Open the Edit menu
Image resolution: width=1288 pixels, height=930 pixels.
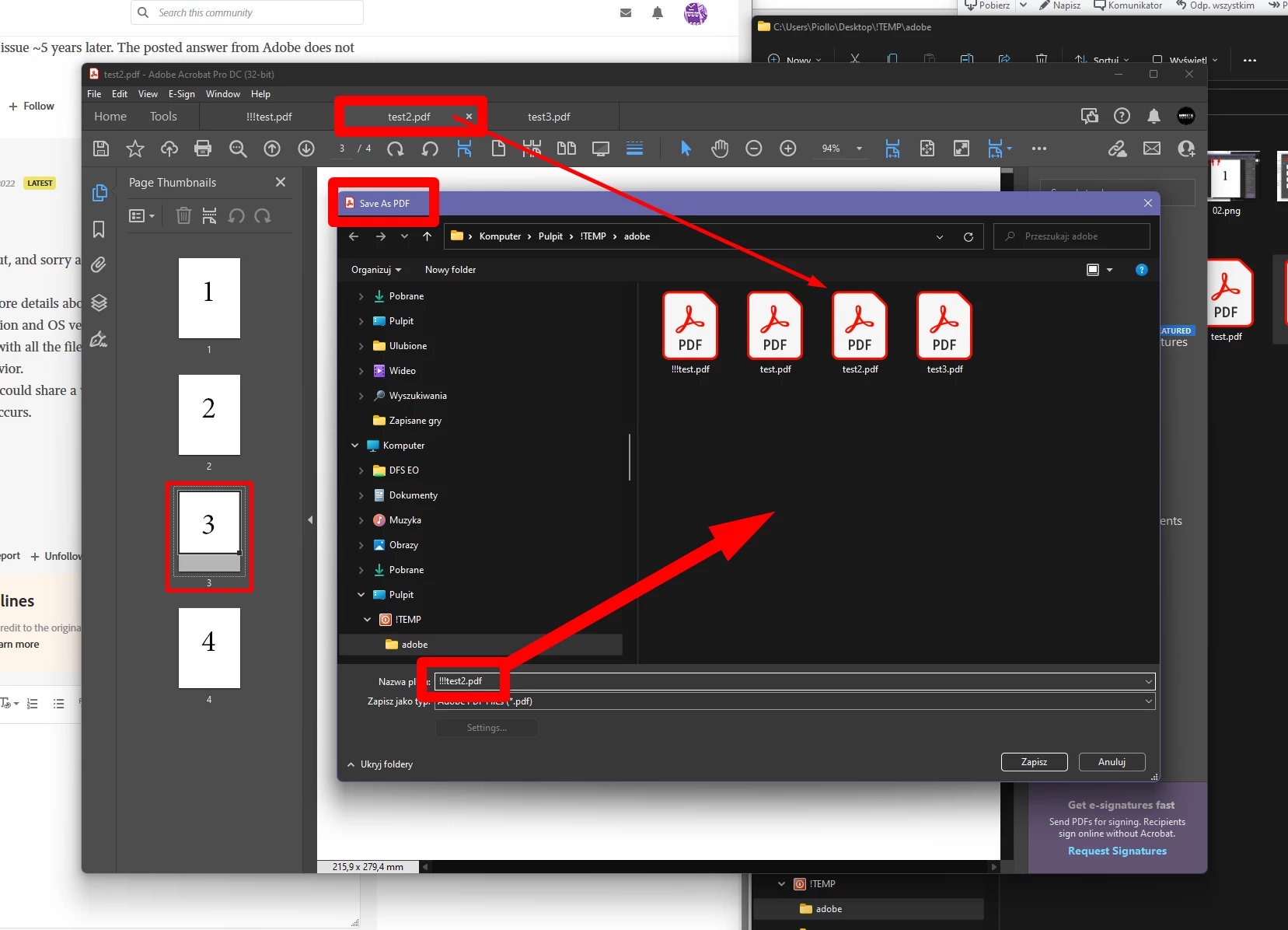click(x=120, y=94)
